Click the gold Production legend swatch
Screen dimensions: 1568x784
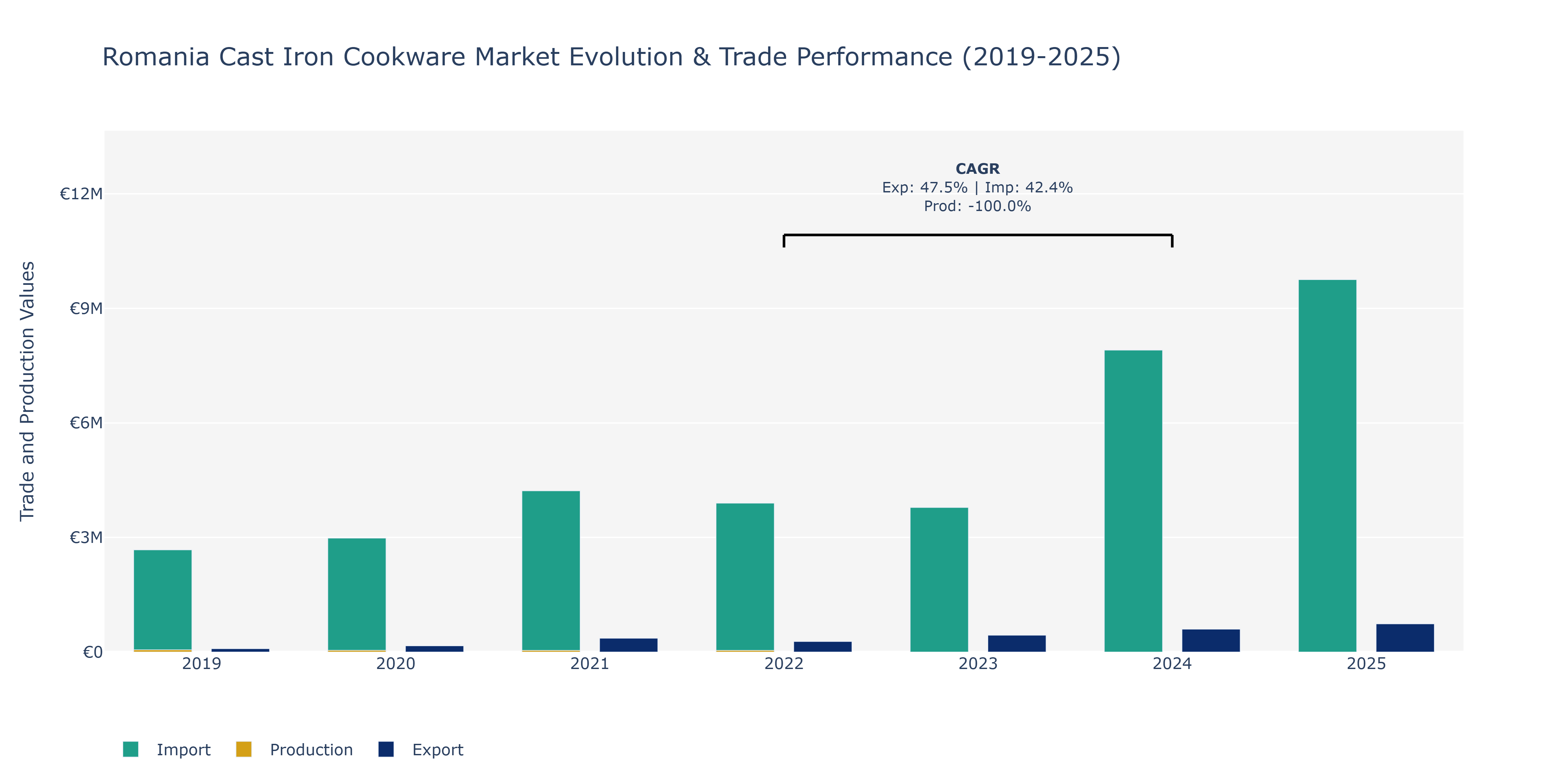(x=243, y=749)
